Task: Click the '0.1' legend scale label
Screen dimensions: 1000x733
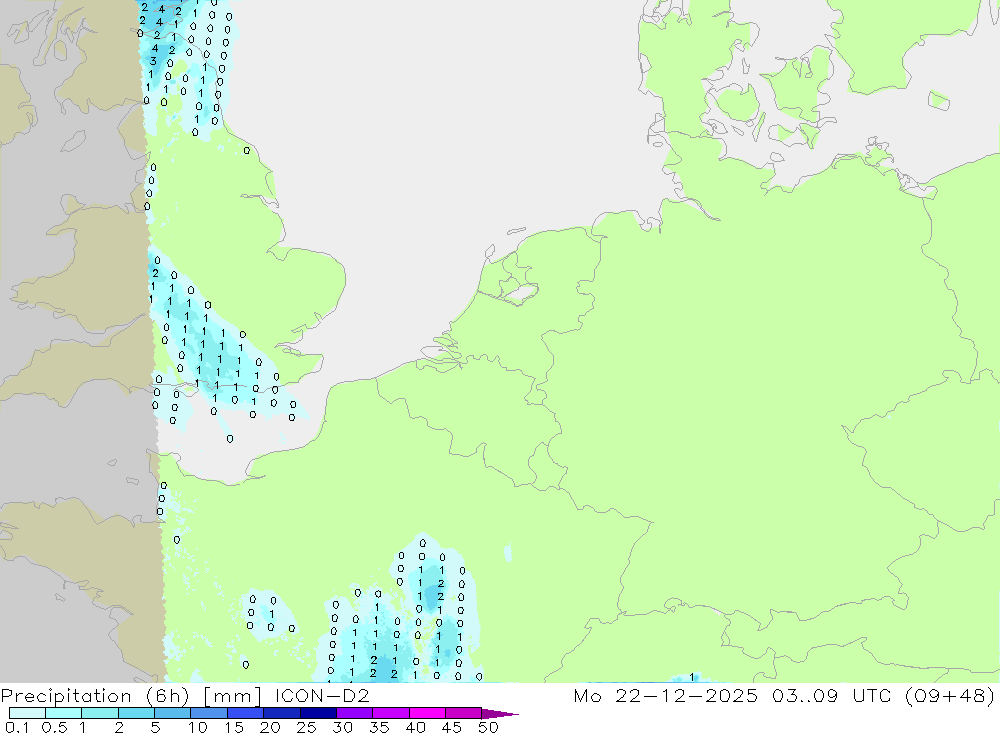Action: pos(17,727)
